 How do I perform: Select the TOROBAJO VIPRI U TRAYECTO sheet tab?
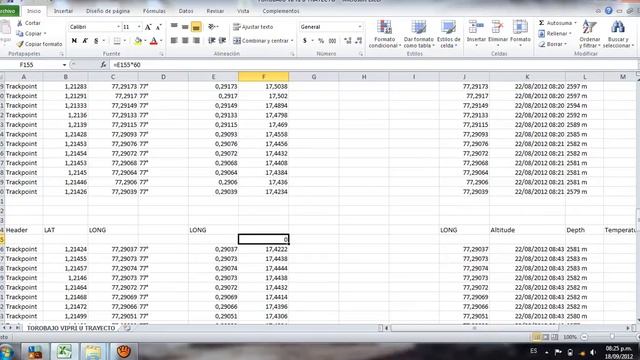pyautogui.click(x=71, y=328)
